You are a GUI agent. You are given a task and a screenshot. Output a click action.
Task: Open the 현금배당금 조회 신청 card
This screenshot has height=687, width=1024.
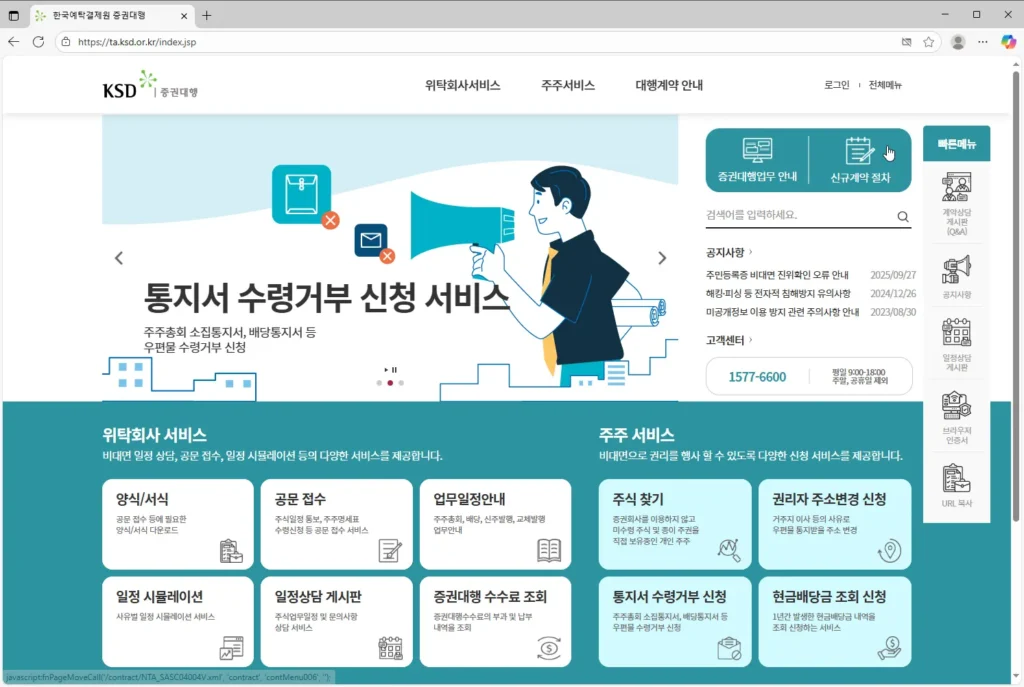coord(835,622)
